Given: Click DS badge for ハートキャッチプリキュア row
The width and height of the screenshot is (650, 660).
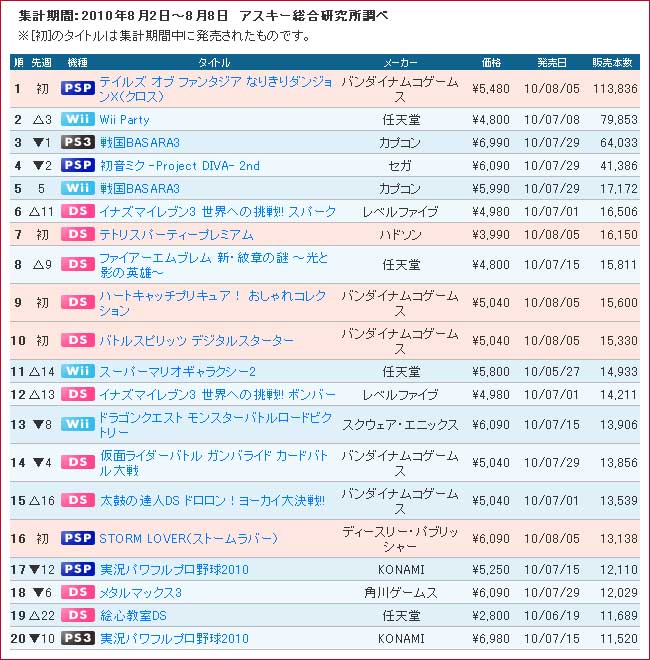Looking at the screenshot, I should point(78,302).
